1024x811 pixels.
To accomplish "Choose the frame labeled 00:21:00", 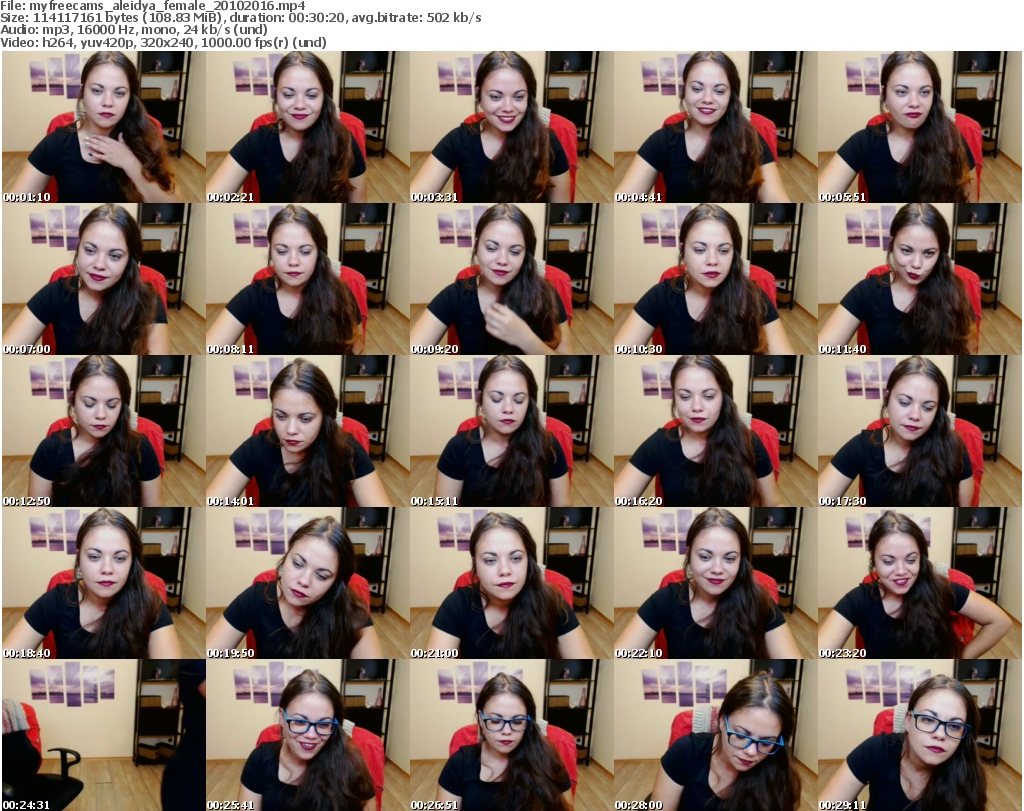I will pos(511,583).
